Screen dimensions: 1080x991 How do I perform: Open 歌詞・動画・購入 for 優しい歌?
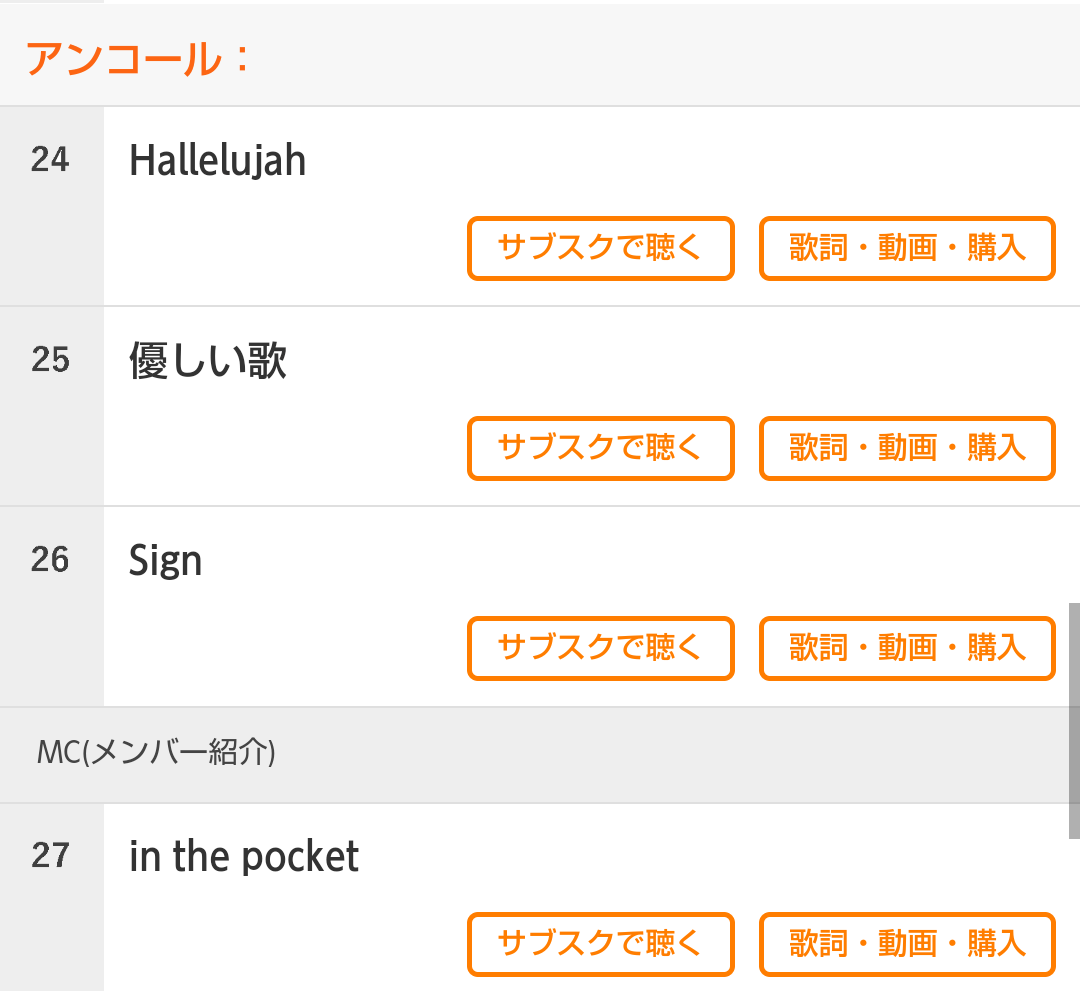point(907,448)
